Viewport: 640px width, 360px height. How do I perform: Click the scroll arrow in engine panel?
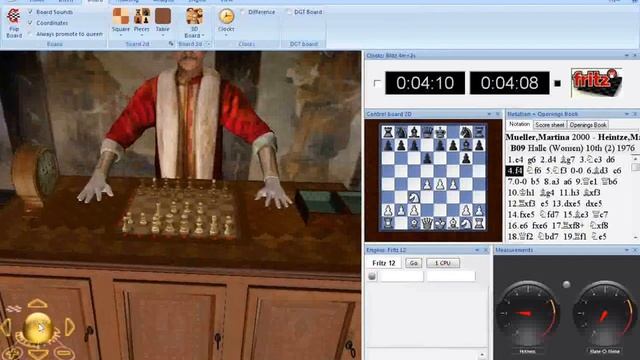(482, 355)
